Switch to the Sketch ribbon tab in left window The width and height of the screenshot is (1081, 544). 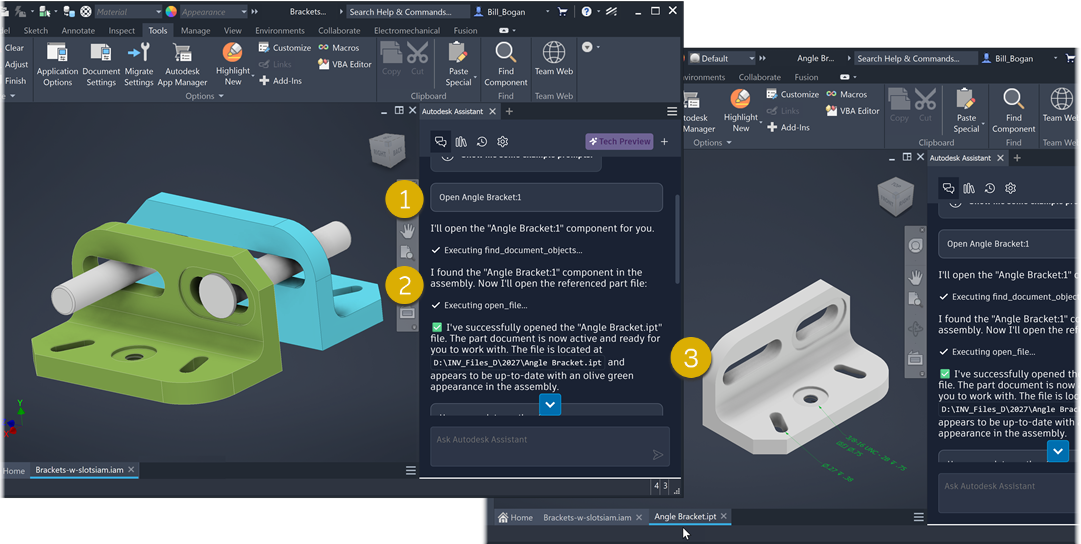[x=36, y=30]
